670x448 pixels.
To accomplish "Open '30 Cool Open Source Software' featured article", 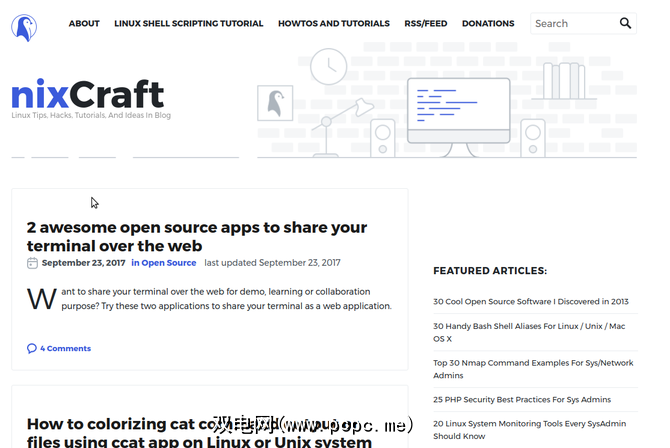I will (531, 301).
